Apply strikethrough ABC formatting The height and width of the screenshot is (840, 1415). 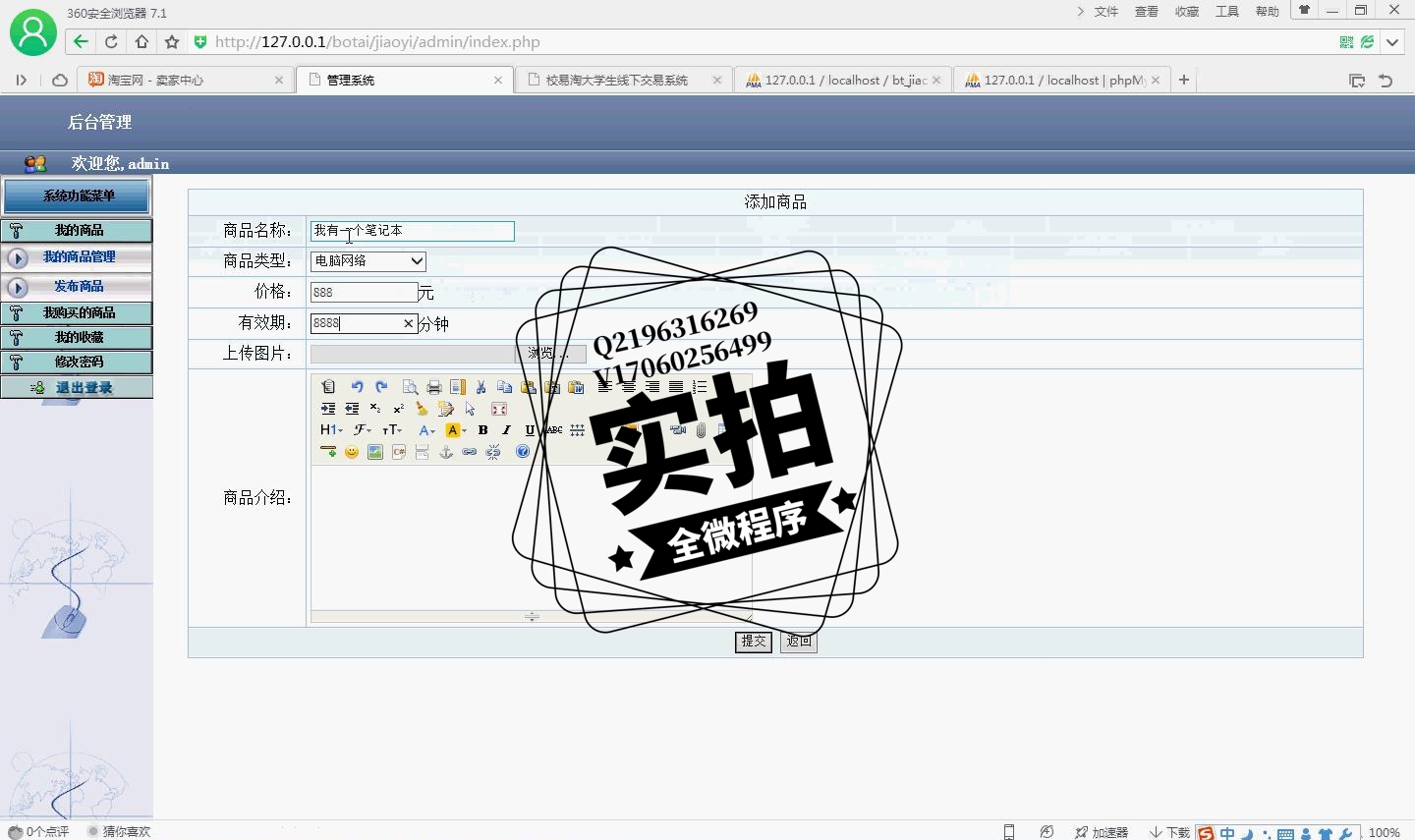[554, 430]
